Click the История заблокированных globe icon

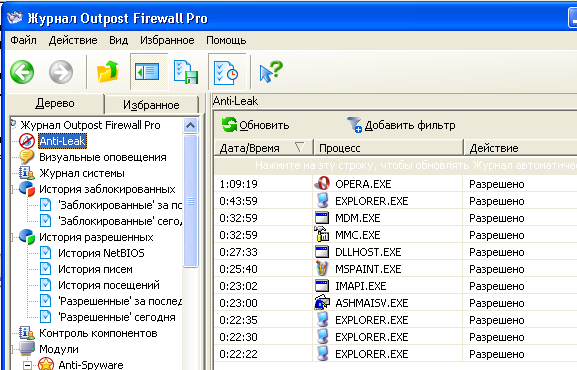(x=27, y=188)
